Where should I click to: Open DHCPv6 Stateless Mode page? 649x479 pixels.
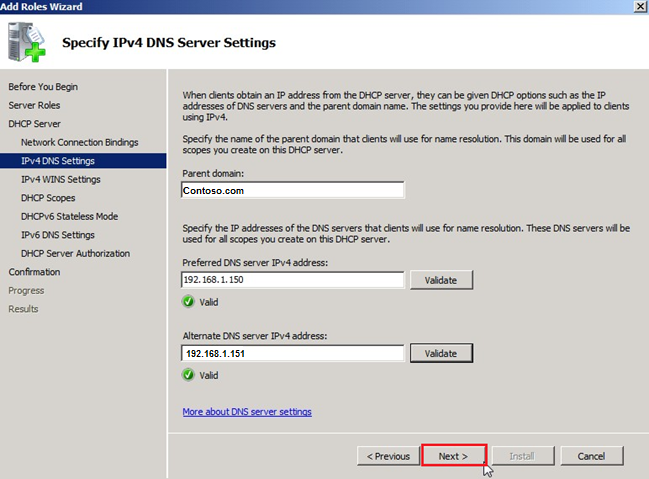[x=70, y=216]
